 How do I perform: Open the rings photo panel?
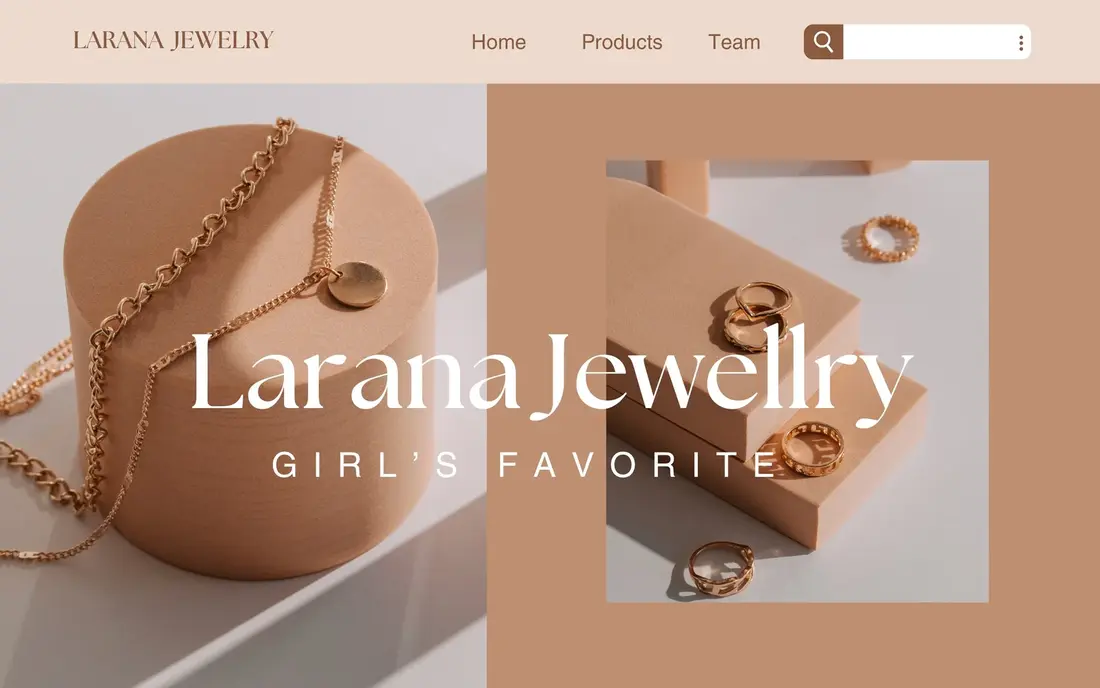pyautogui.click(x=798, y=381)
